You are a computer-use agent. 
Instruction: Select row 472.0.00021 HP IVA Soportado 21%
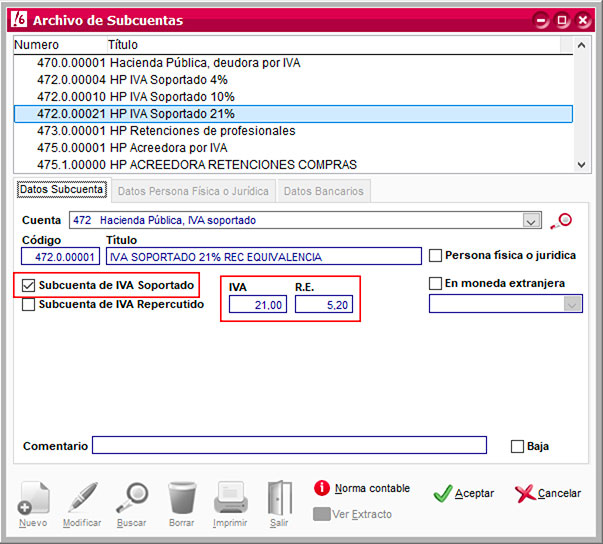[293, 114]
